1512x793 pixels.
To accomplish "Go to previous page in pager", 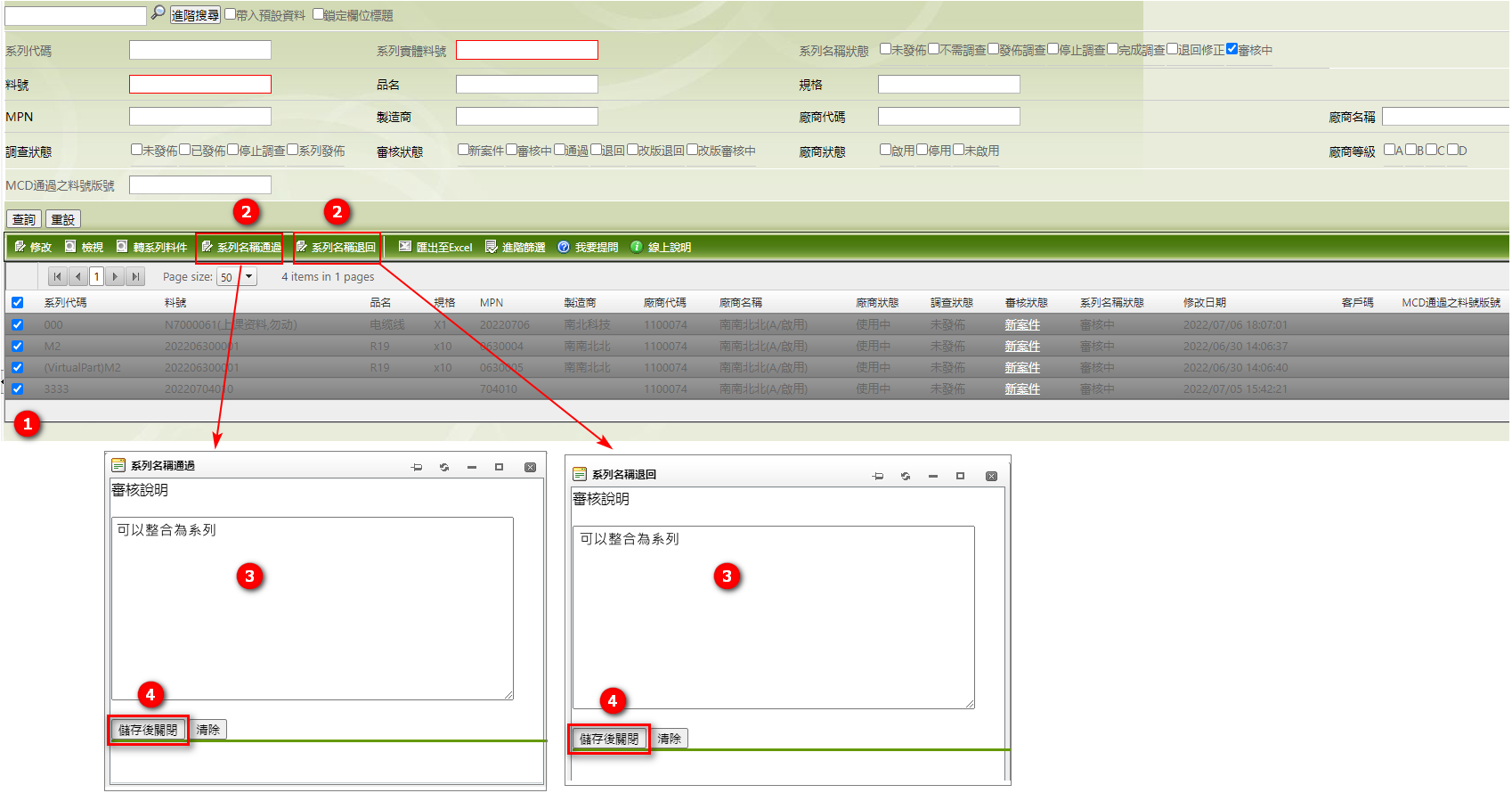I will tap(77, 276).
